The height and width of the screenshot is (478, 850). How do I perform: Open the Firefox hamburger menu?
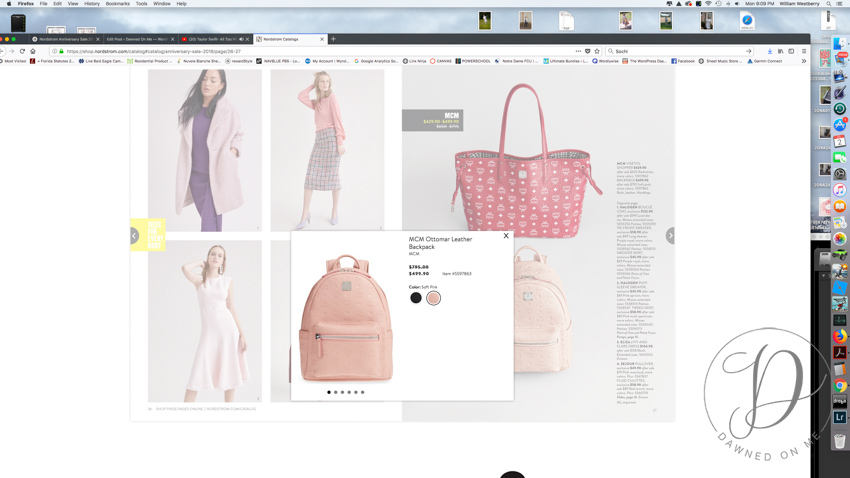(804, 51)
